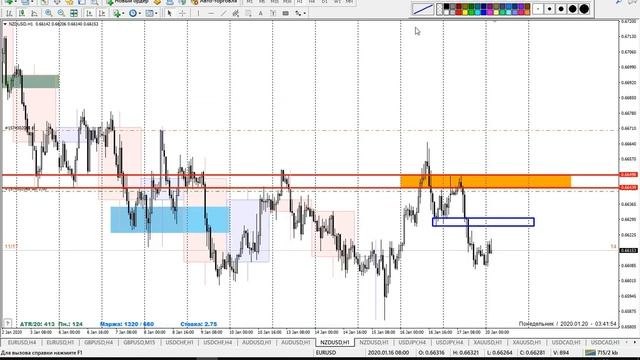Open the EURUSD,H4 chart tab

coord(22,342)
